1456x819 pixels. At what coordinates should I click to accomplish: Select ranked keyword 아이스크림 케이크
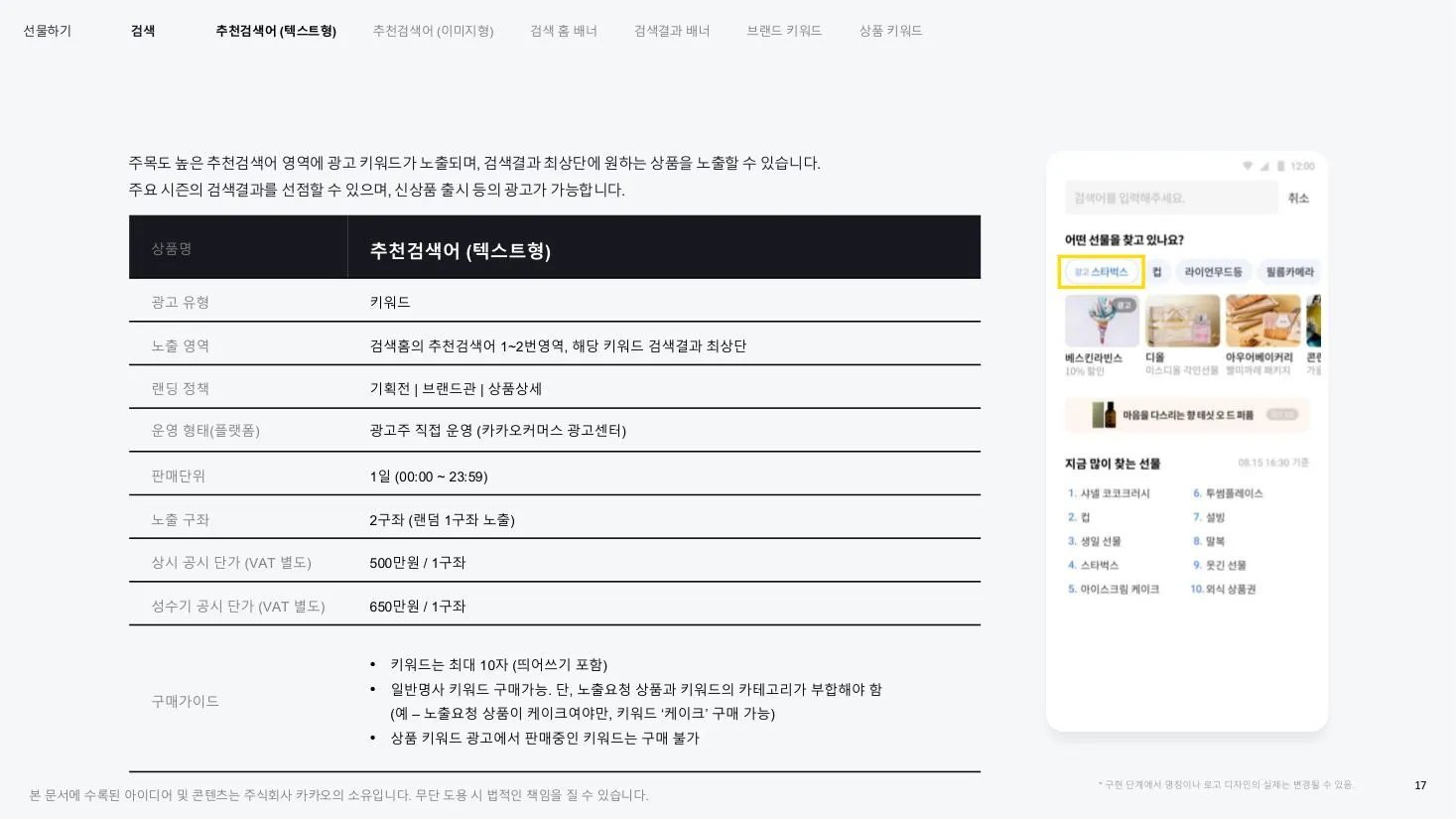pyautogui.click(x=1114, y=589)
